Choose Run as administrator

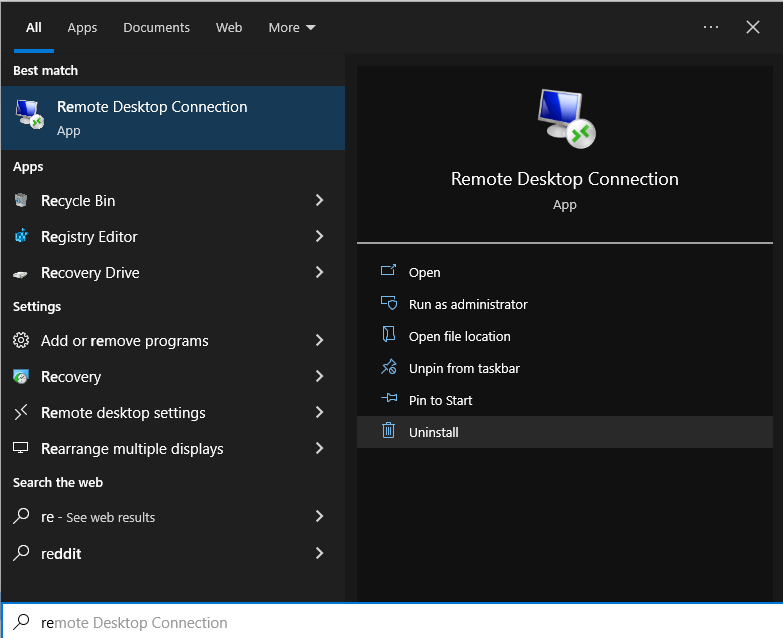(565, 305)
